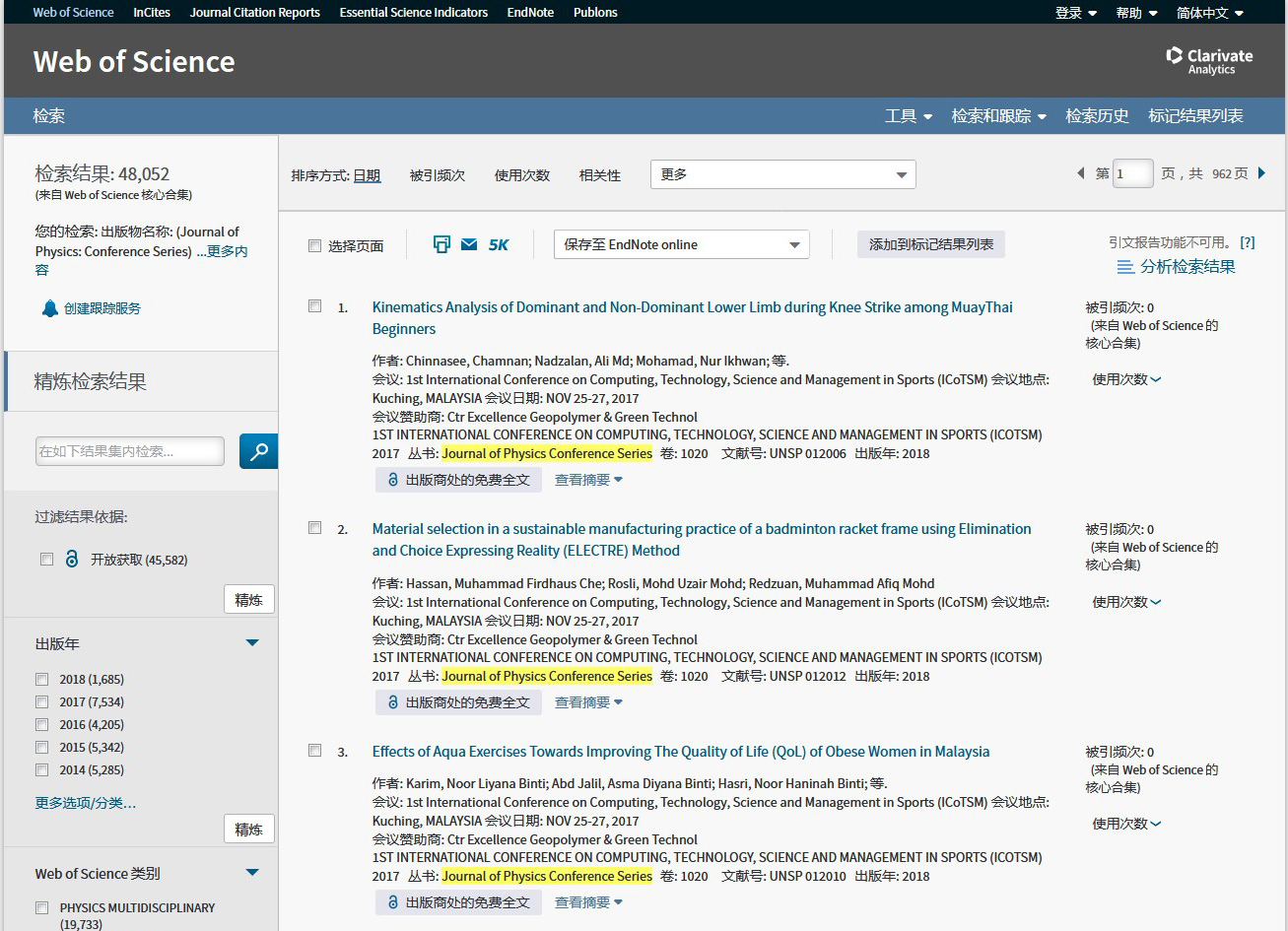The image size is (1288, 931).
Task: Select checkbox for result 3
Action: pyautogui.click(x=315, y=751)
